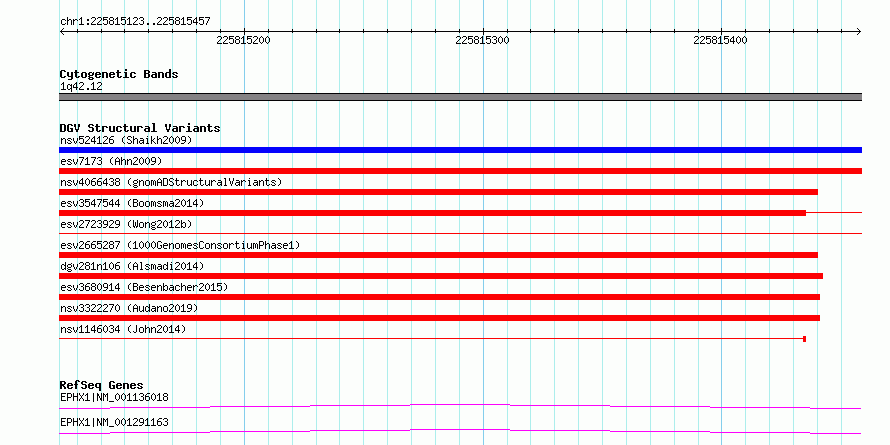Click the 1q42.12 band label

tap(81, 87)
